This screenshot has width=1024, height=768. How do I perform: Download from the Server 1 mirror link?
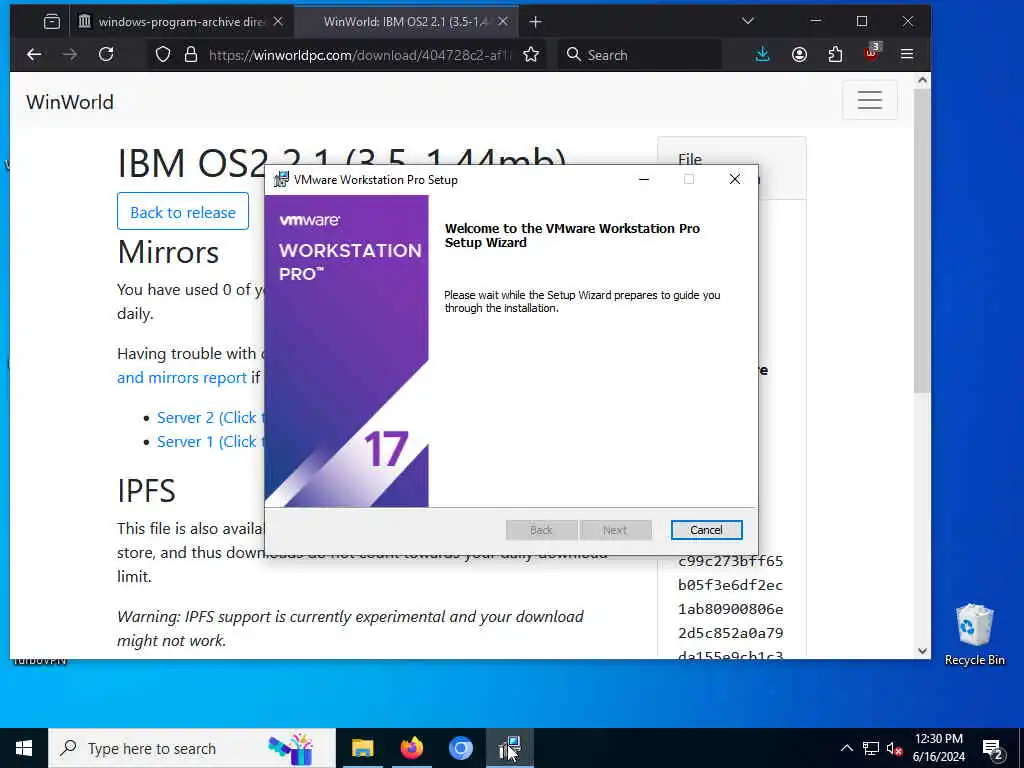tap(210, 442)
